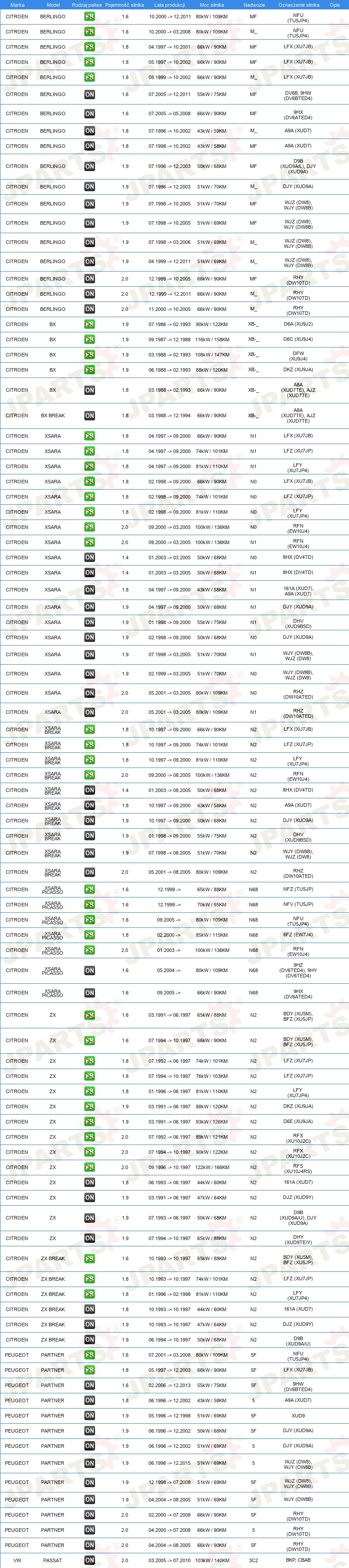Screen dimensions: 349x1568
Task: Click diesel ON icon in Xsara 161A (XUD7) row
Action: [x=89, y=590]
